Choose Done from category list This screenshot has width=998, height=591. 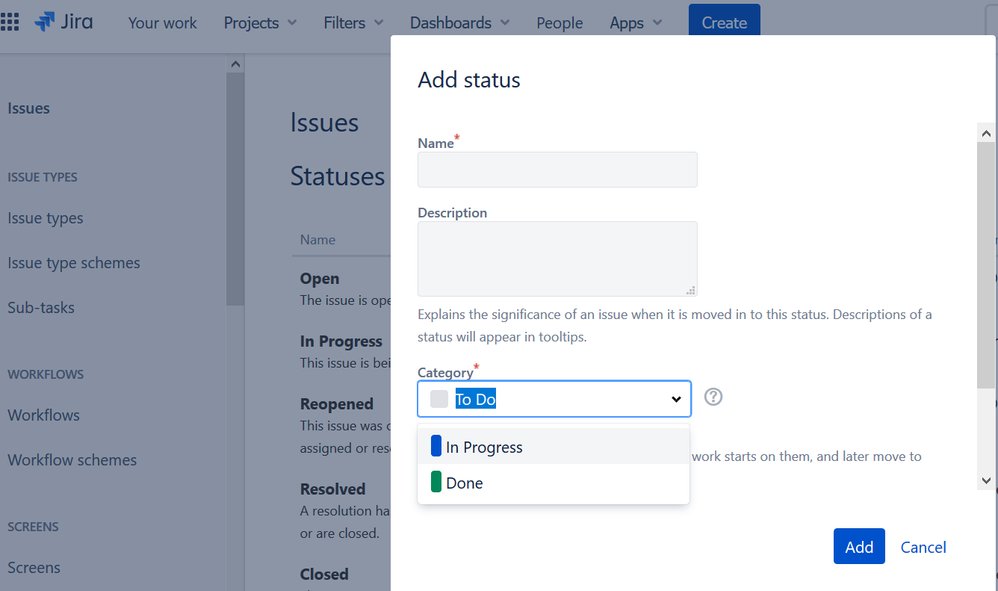click(x=553, y=483)
